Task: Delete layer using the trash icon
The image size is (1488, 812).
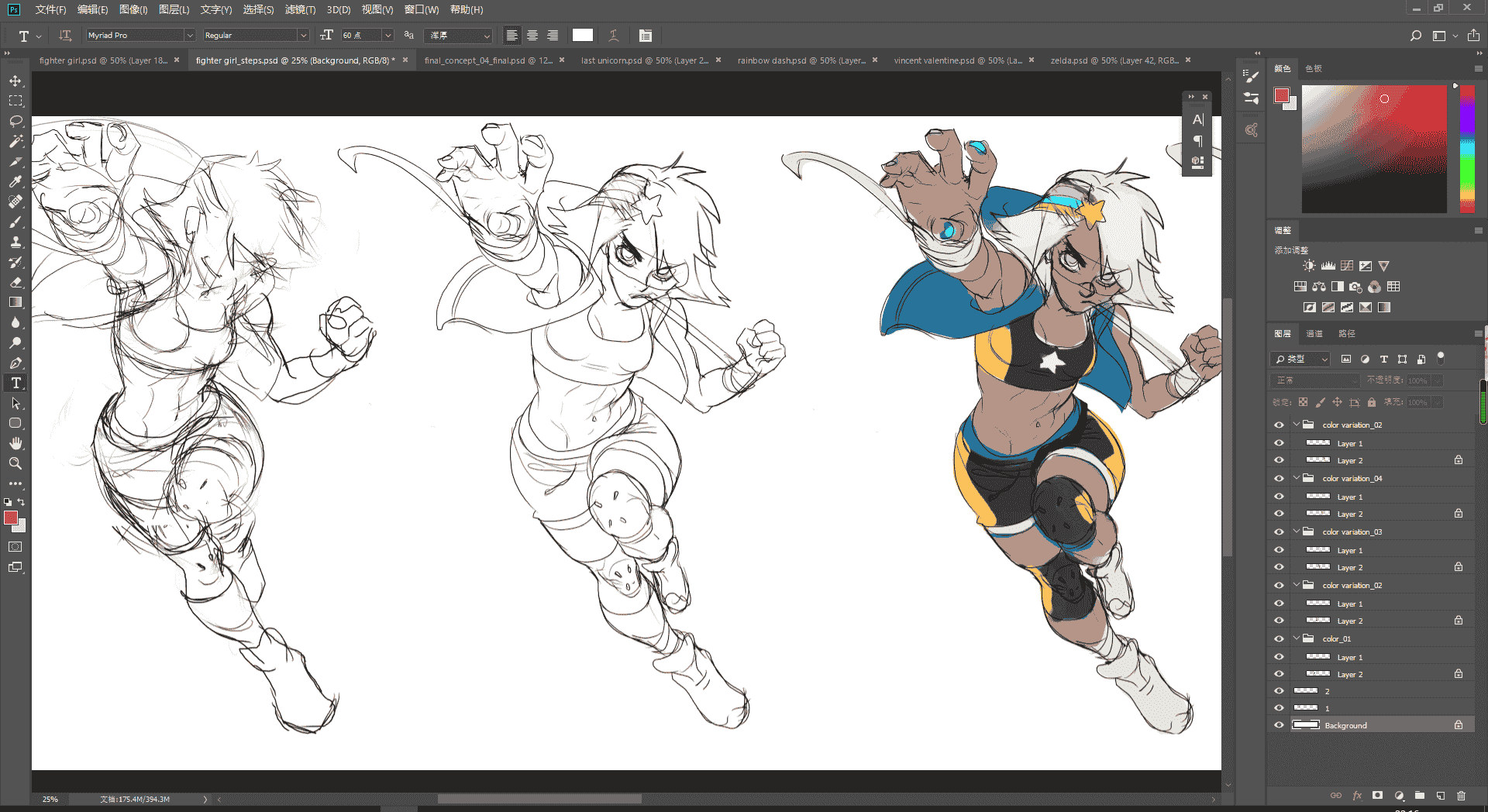Action: tap(1461, 796)
